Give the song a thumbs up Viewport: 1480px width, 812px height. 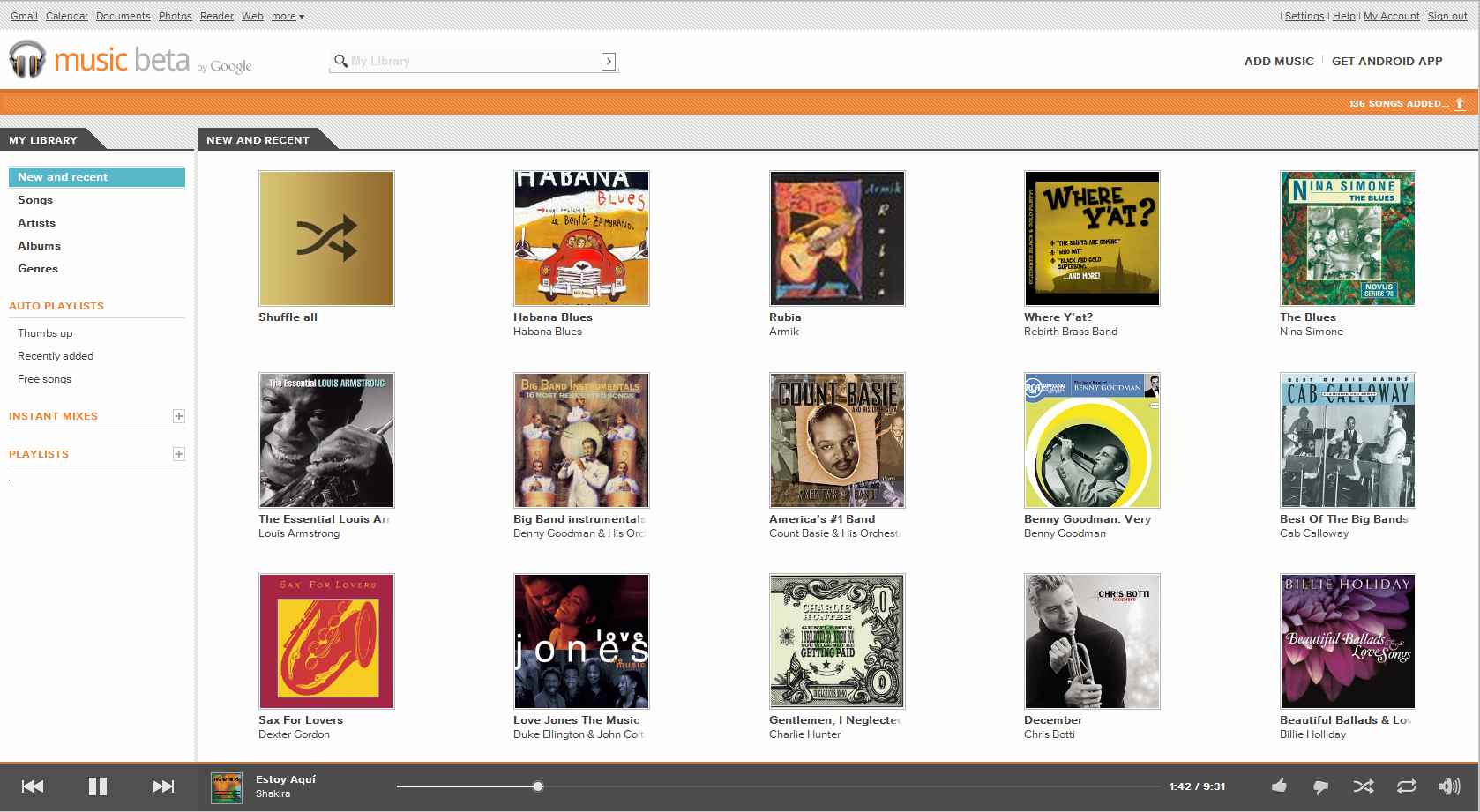coord(1279,786)
